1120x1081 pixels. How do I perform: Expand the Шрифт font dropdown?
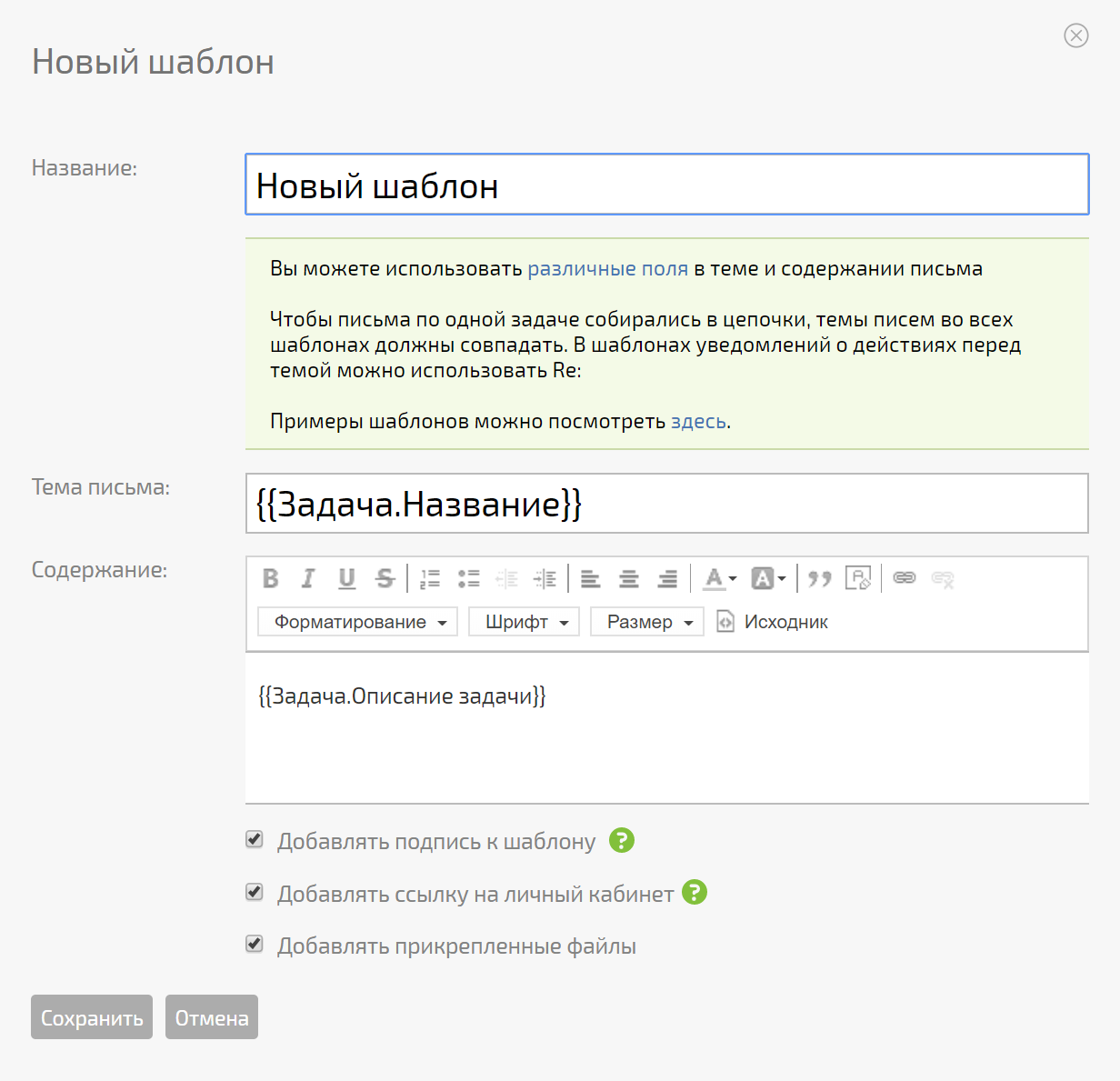click(525, 622)
